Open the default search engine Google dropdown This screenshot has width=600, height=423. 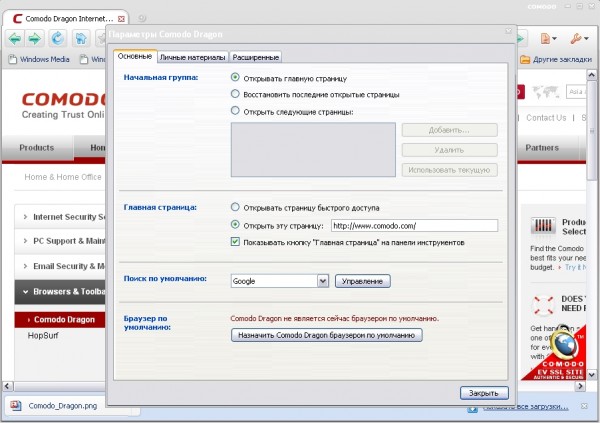(x=280, y=281)
